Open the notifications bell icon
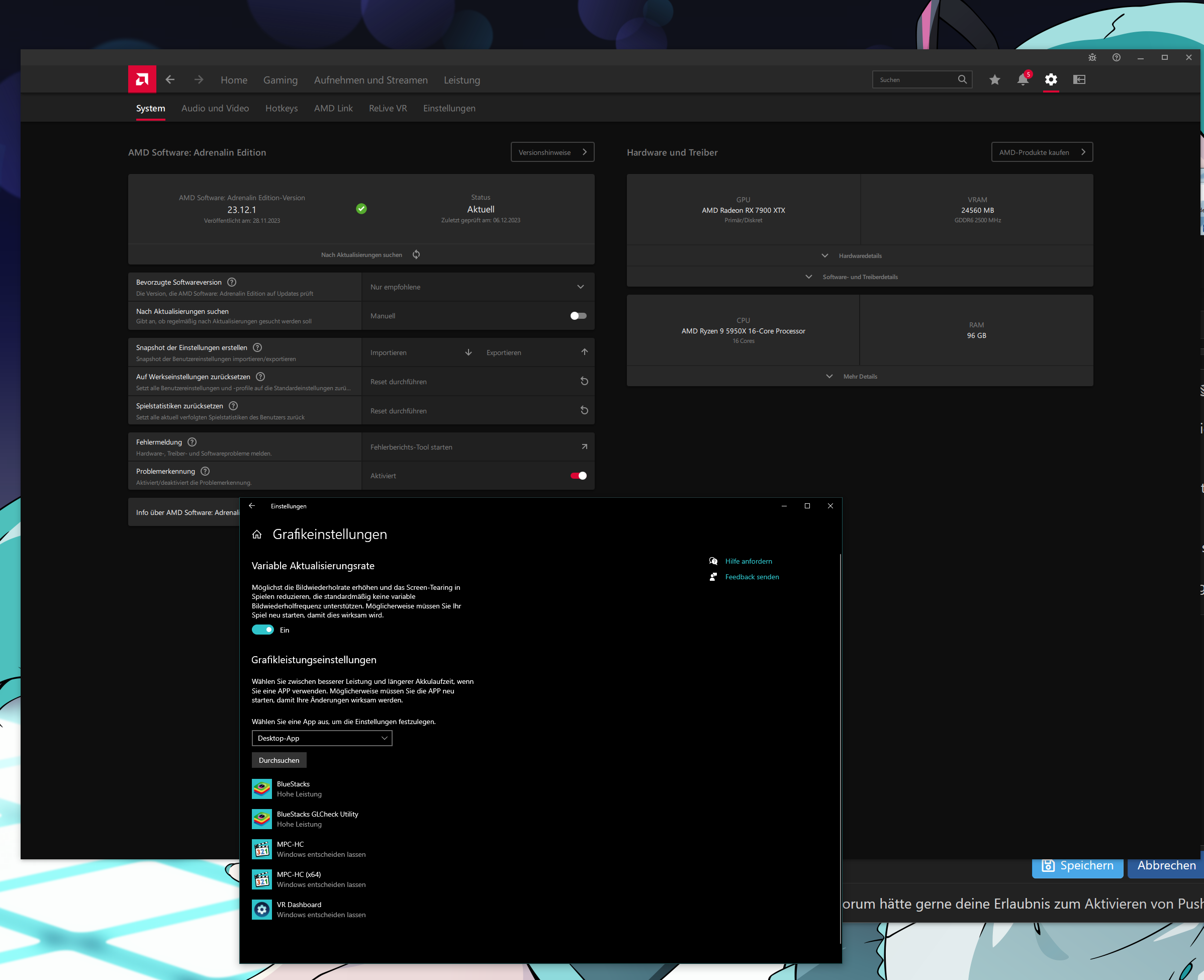1204x980 pixels. pos(1022,79)
